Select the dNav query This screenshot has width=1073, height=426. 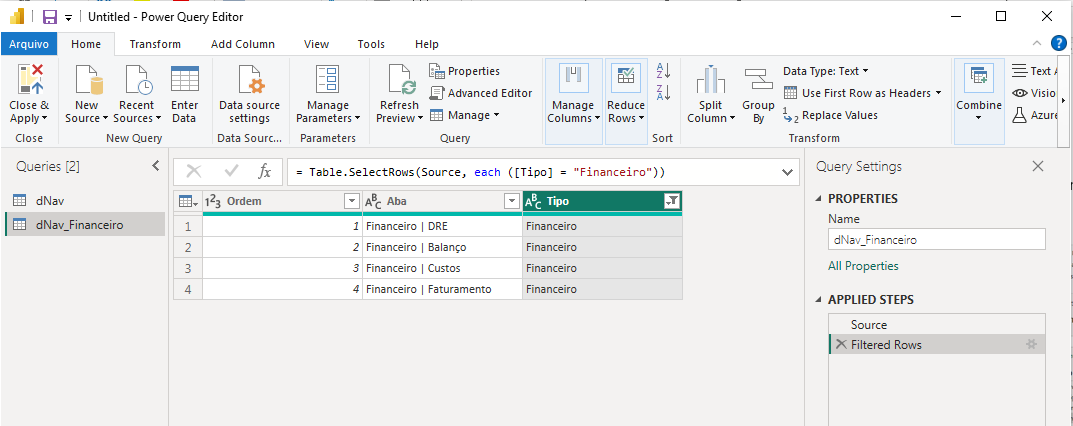click(x=50, y=200)
